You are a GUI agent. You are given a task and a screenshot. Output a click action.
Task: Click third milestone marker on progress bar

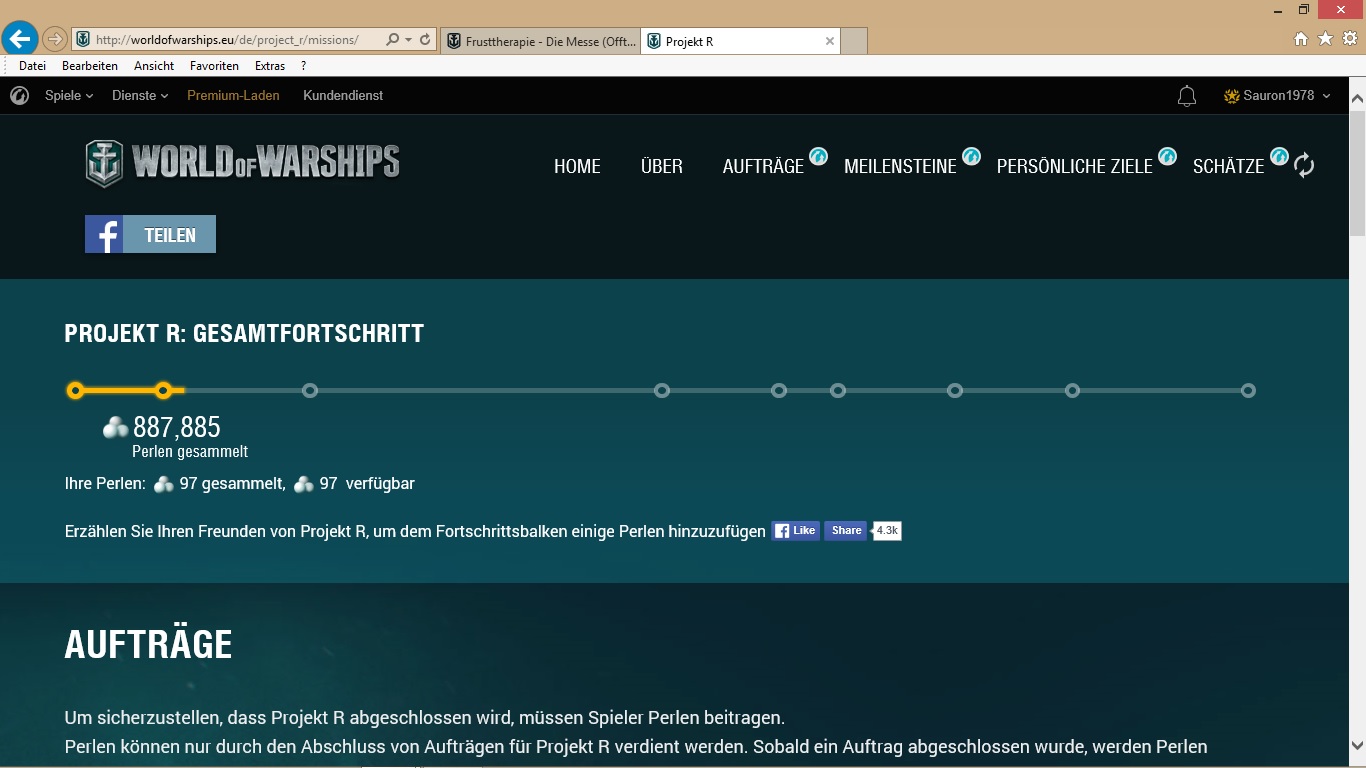pos(310,390)
